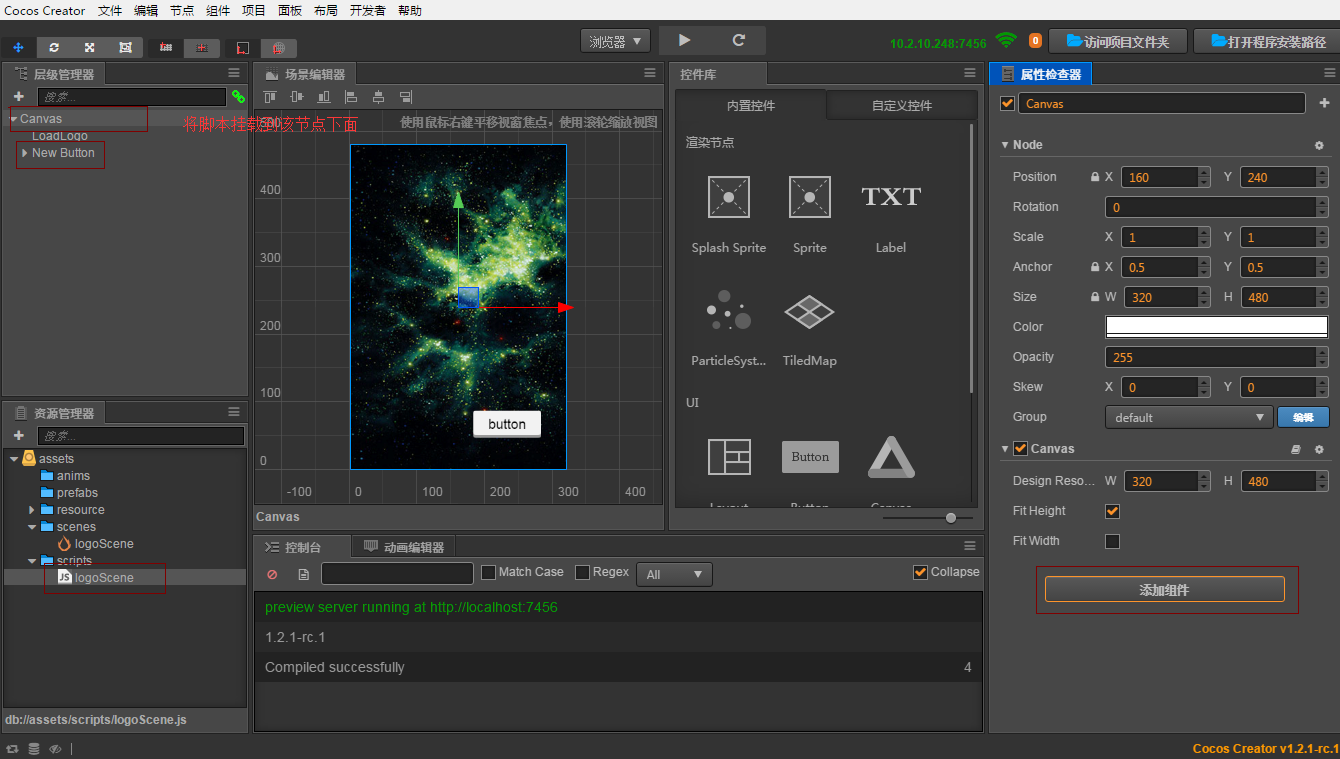Click the green link icon beside hierarchy search
Image resolution: width=1340 pixels, height=759 pixels.
[x=238, y=97]
